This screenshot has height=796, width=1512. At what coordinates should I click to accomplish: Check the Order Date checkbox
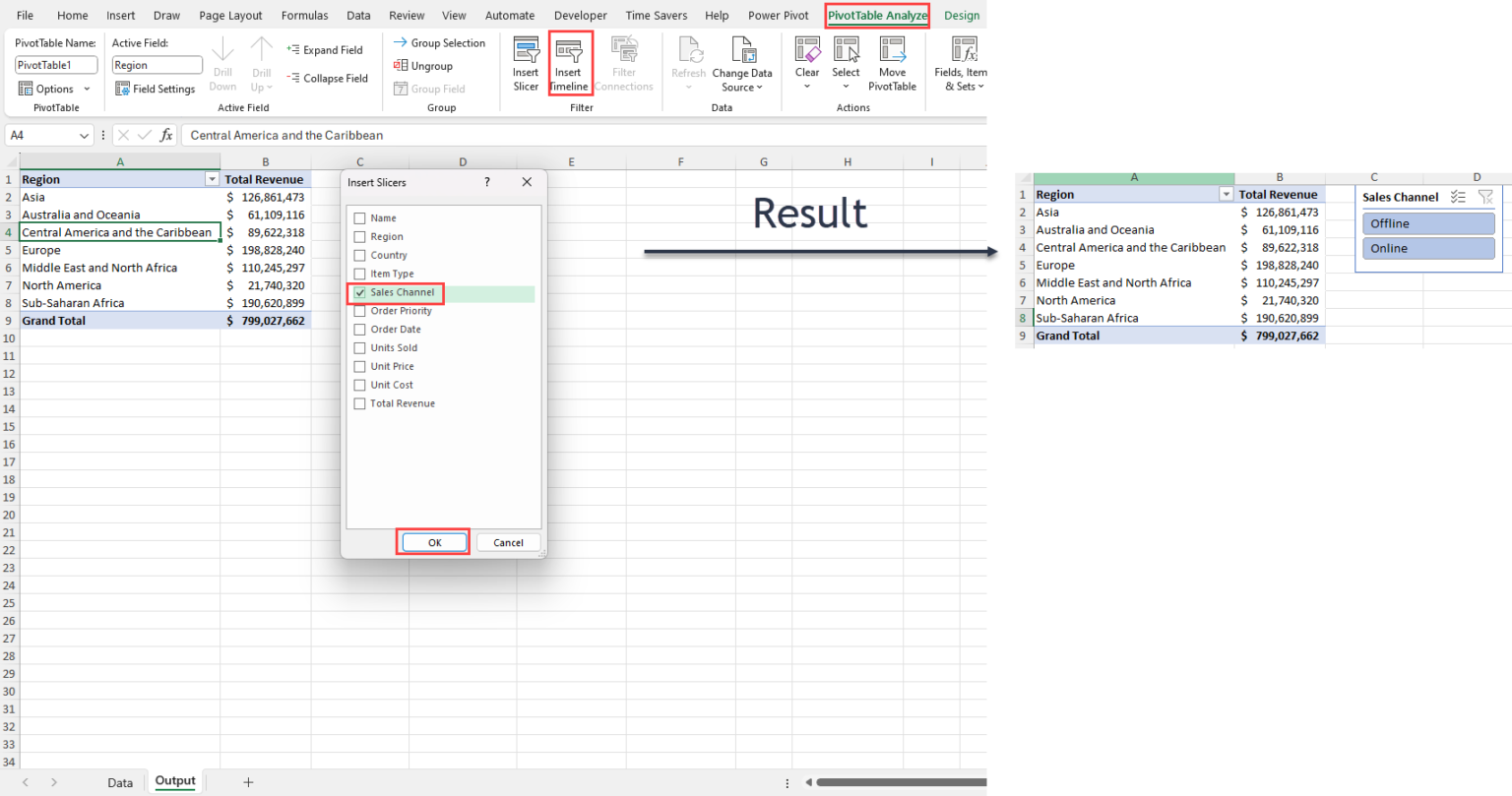point(359,330)
